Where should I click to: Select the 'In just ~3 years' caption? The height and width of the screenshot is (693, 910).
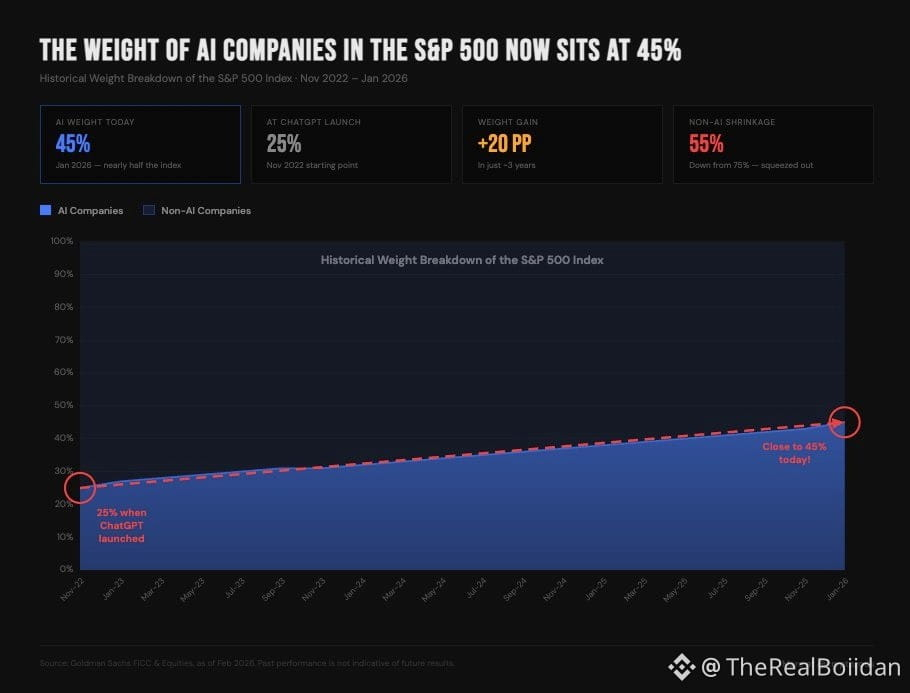point(507,165)
